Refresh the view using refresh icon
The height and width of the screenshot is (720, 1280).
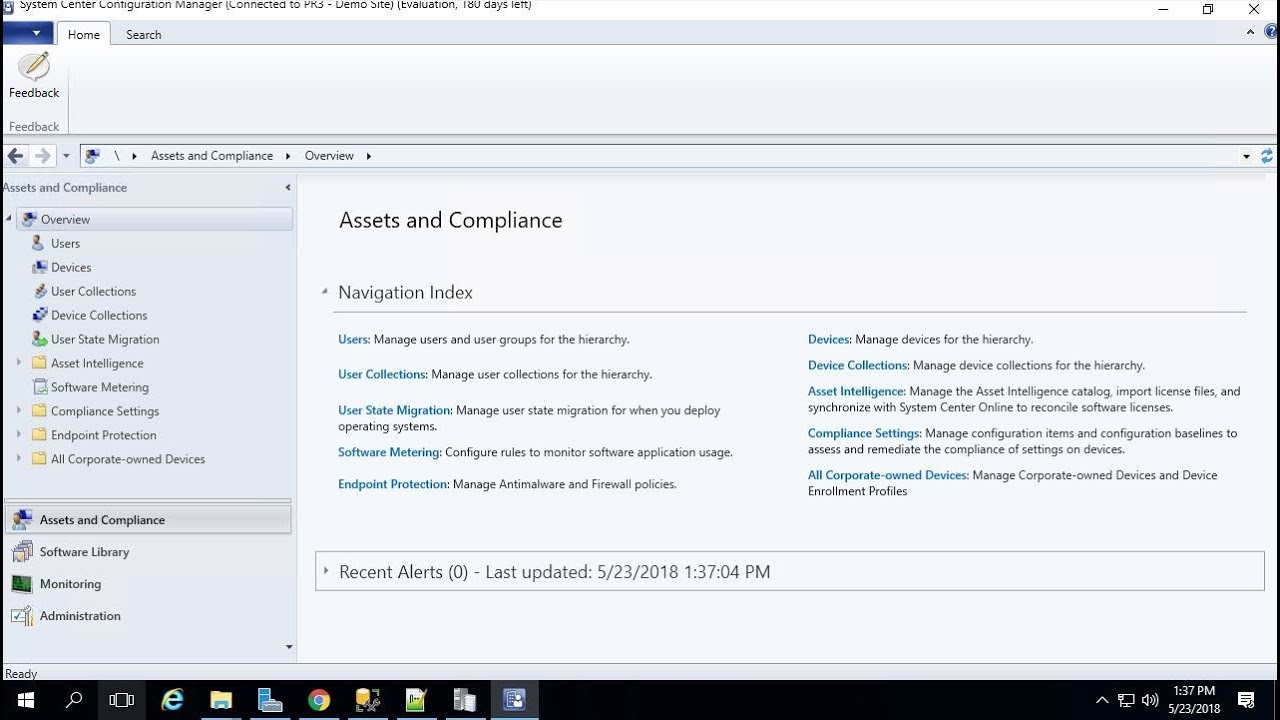click(1267, 156)
